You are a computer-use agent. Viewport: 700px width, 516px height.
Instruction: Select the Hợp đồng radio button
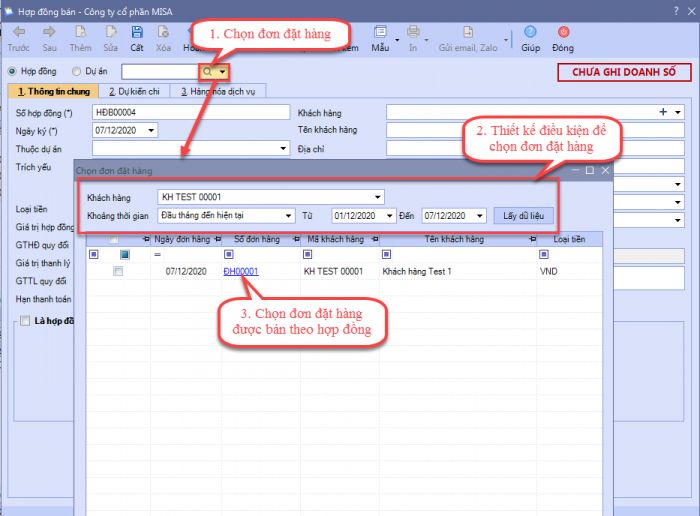pos(12,72)
